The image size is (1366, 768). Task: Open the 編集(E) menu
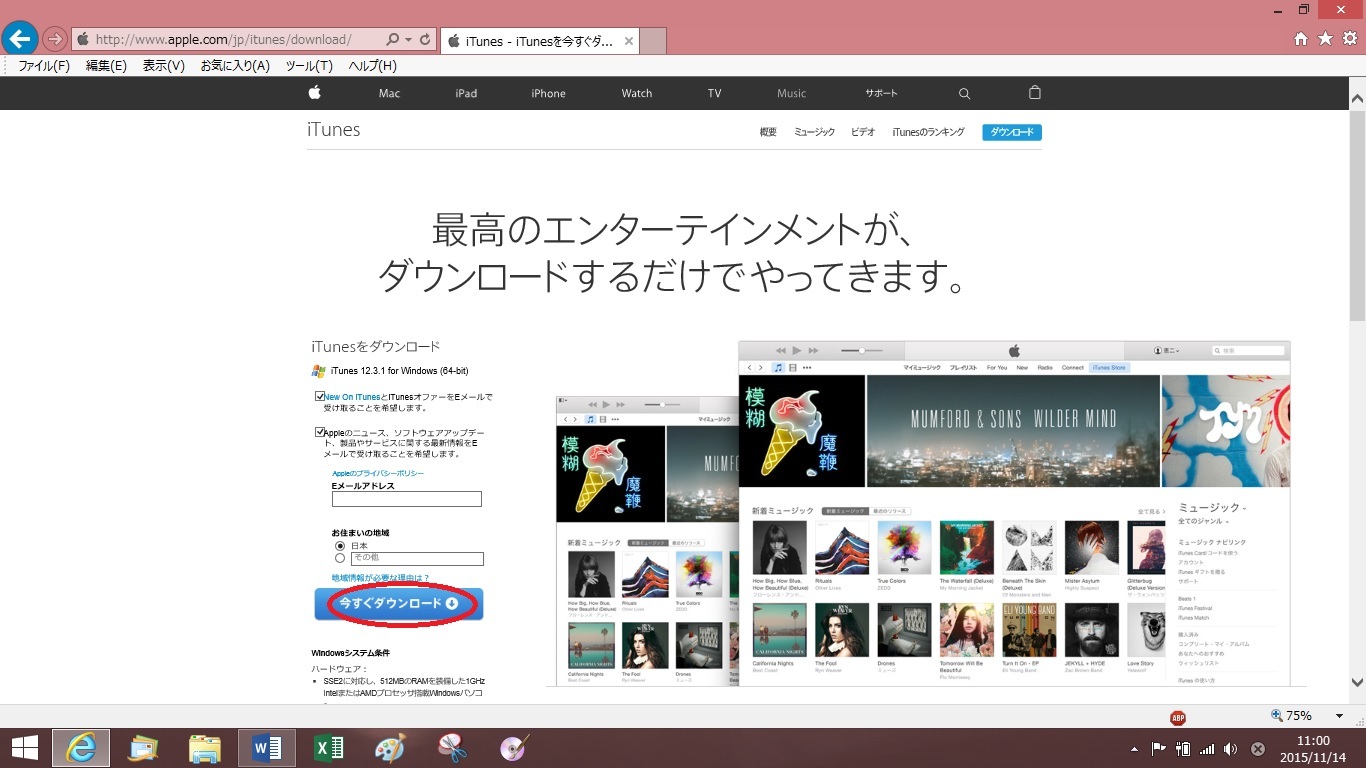106,66
